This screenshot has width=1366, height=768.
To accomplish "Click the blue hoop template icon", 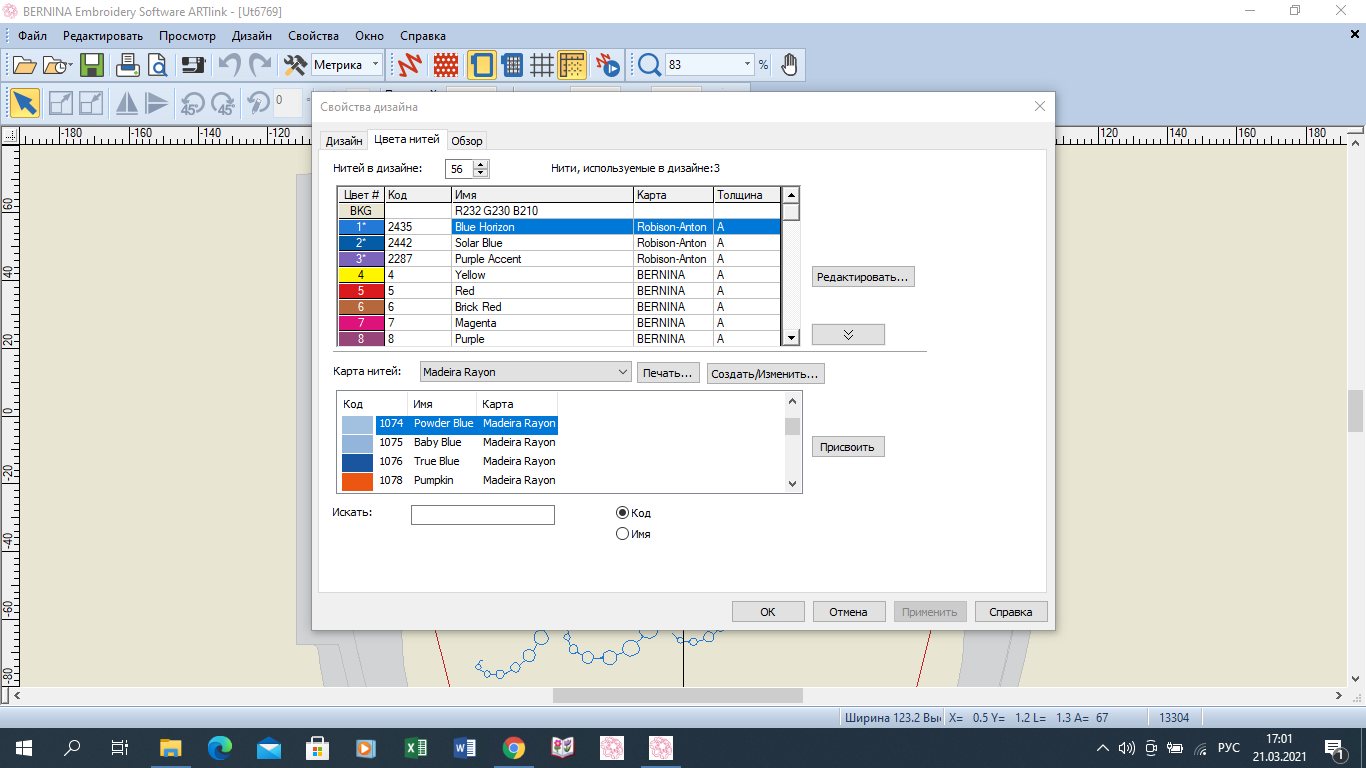I will (512, 65).
